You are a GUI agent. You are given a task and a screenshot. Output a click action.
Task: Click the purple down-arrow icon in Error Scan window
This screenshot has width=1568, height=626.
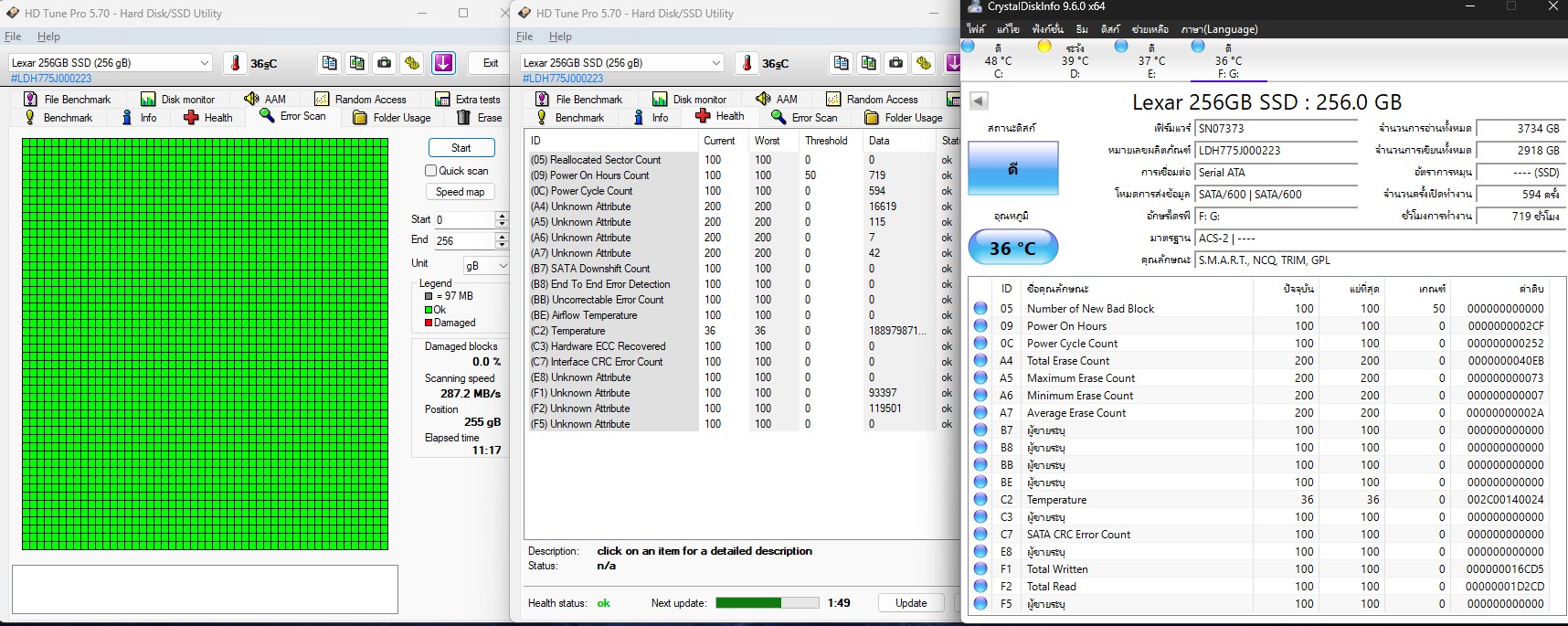(x=443, y=63)
